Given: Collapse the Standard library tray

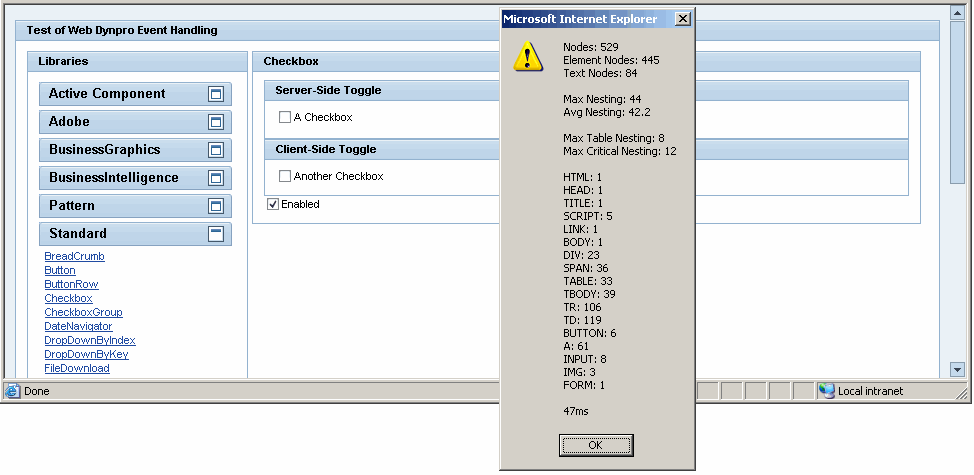Looking at the screenshot, I should pos(216,234).
